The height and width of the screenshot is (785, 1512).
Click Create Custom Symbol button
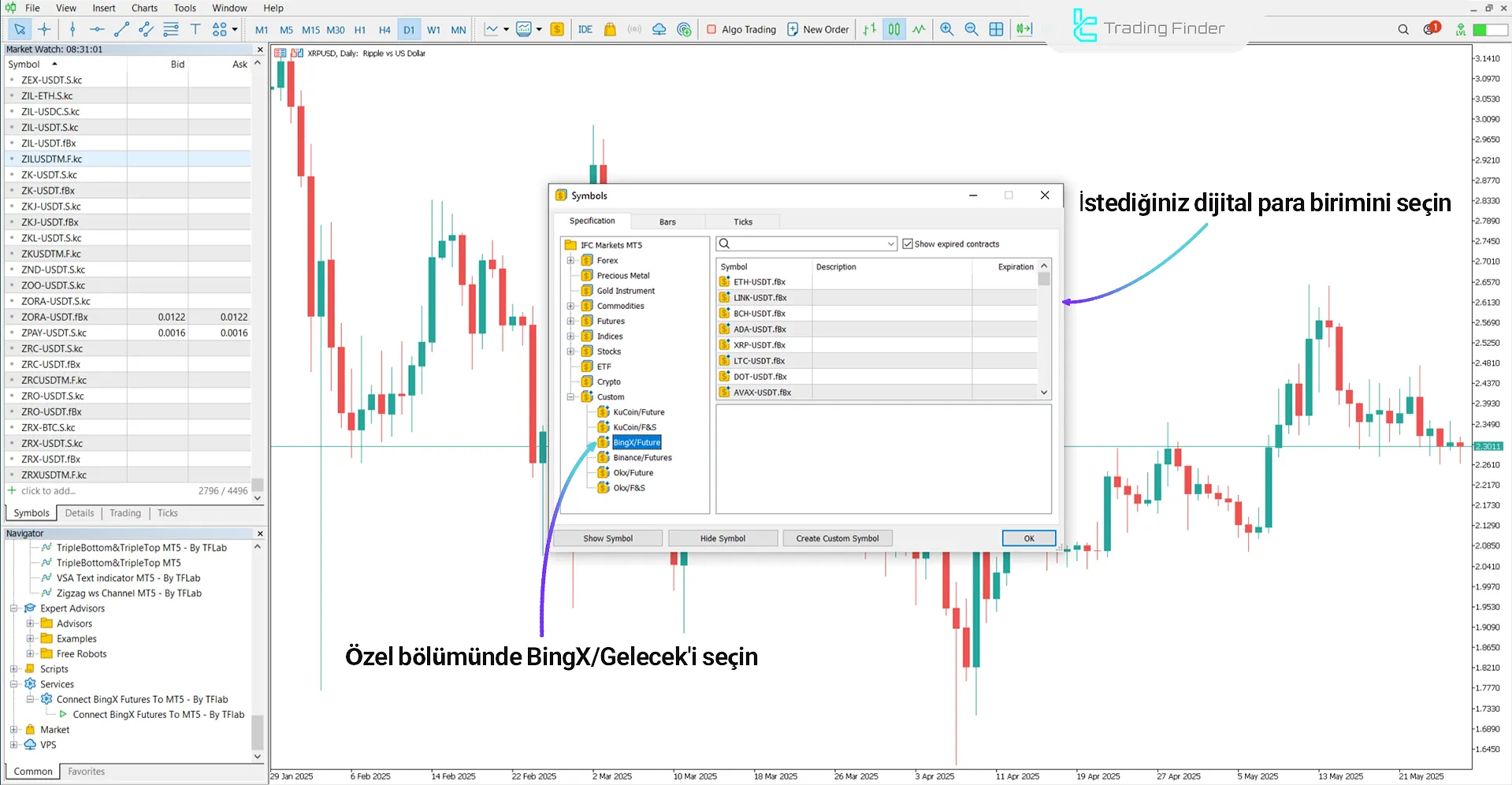[838, 538]
